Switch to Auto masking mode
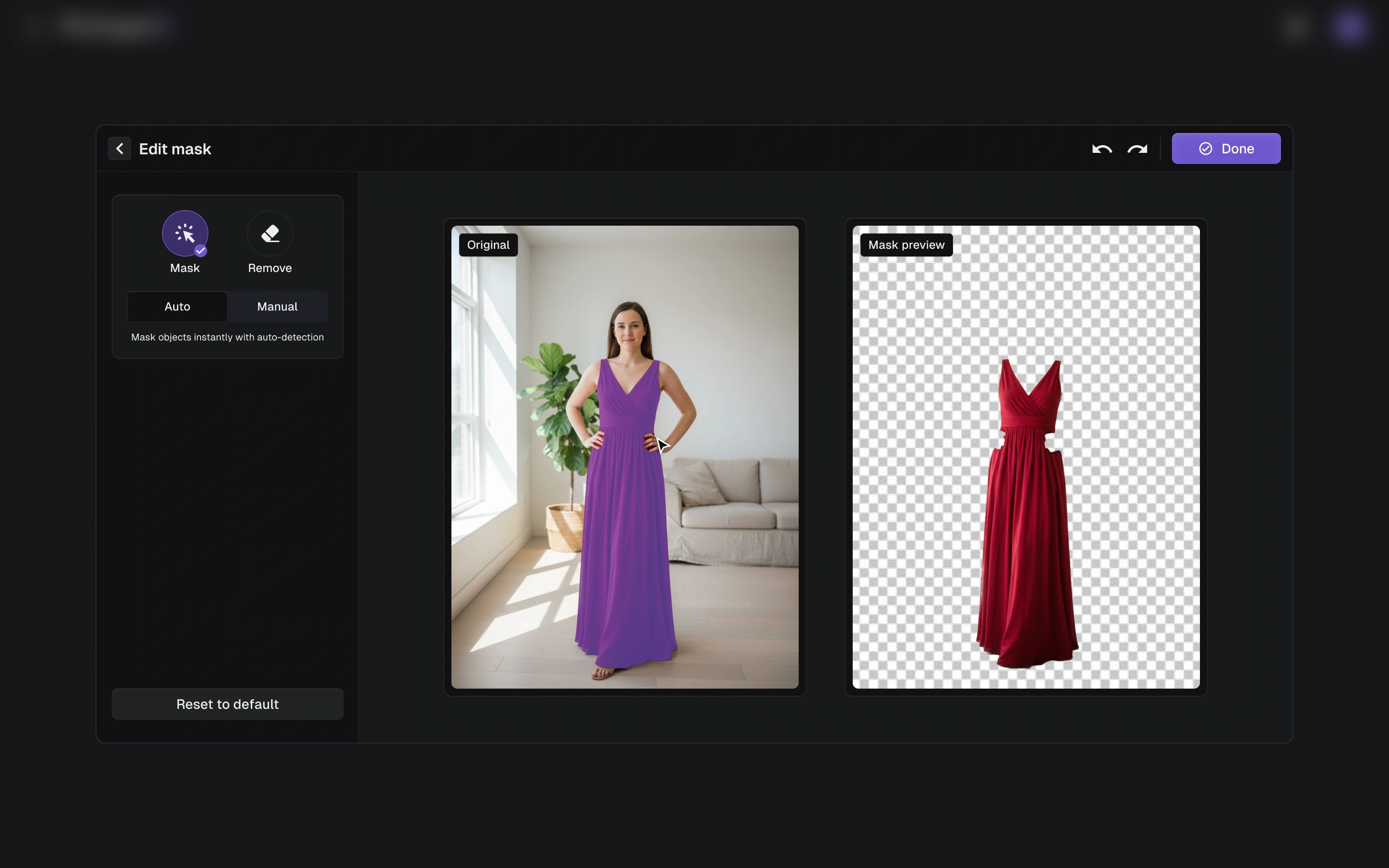The width and height of the screenshot is (1389, 868). [177, 307]
